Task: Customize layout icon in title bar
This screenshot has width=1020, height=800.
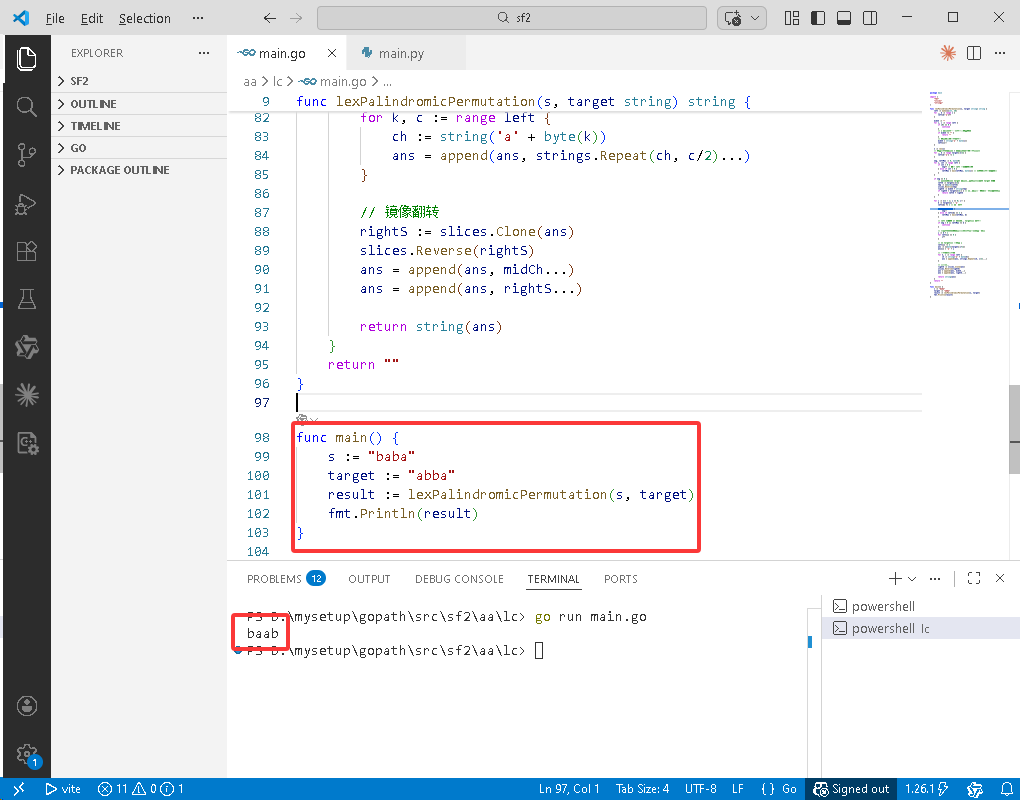Action: pyautogui.click(x=792, y=18)
